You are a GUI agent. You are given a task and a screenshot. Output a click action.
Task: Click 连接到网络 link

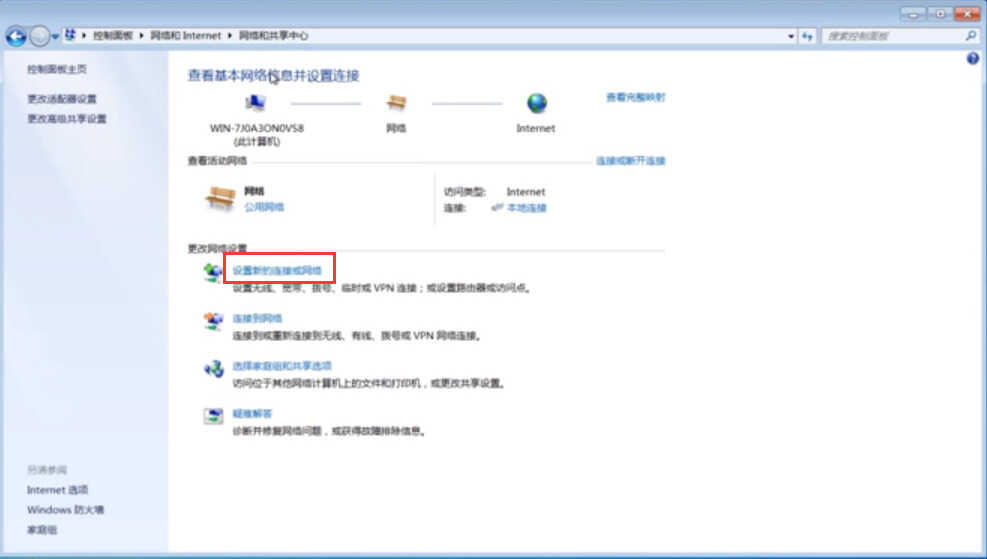click(x=257, y=319)
